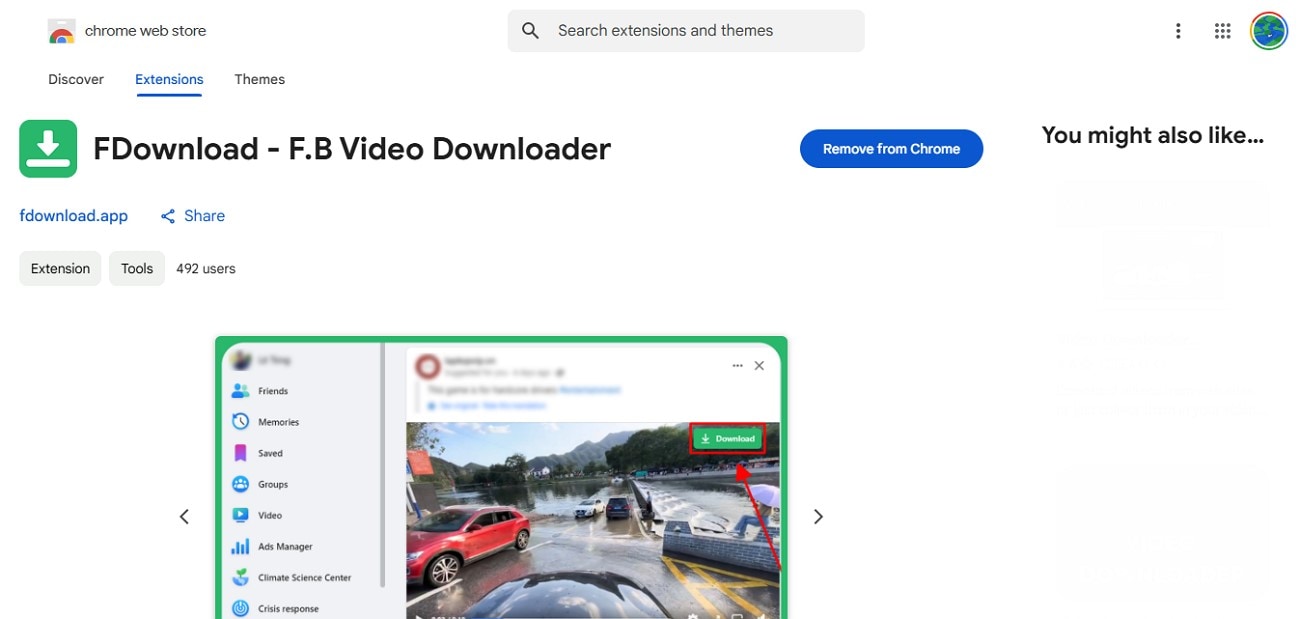
Task: Click the Extension category chip
Action: point(60,269)
